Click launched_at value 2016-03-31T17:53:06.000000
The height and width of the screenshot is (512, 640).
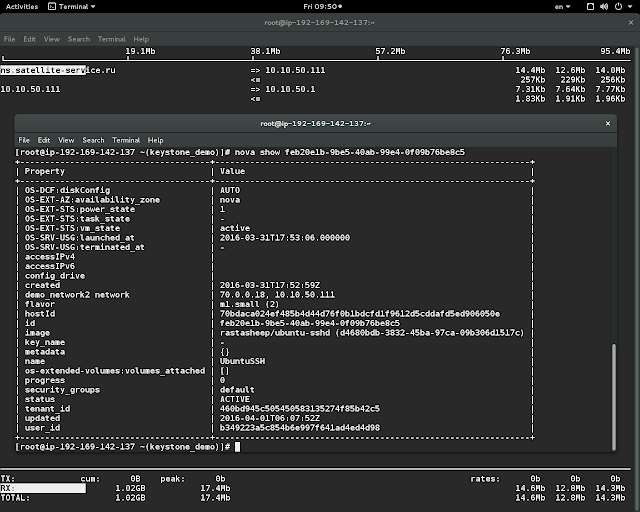(284, 238)
